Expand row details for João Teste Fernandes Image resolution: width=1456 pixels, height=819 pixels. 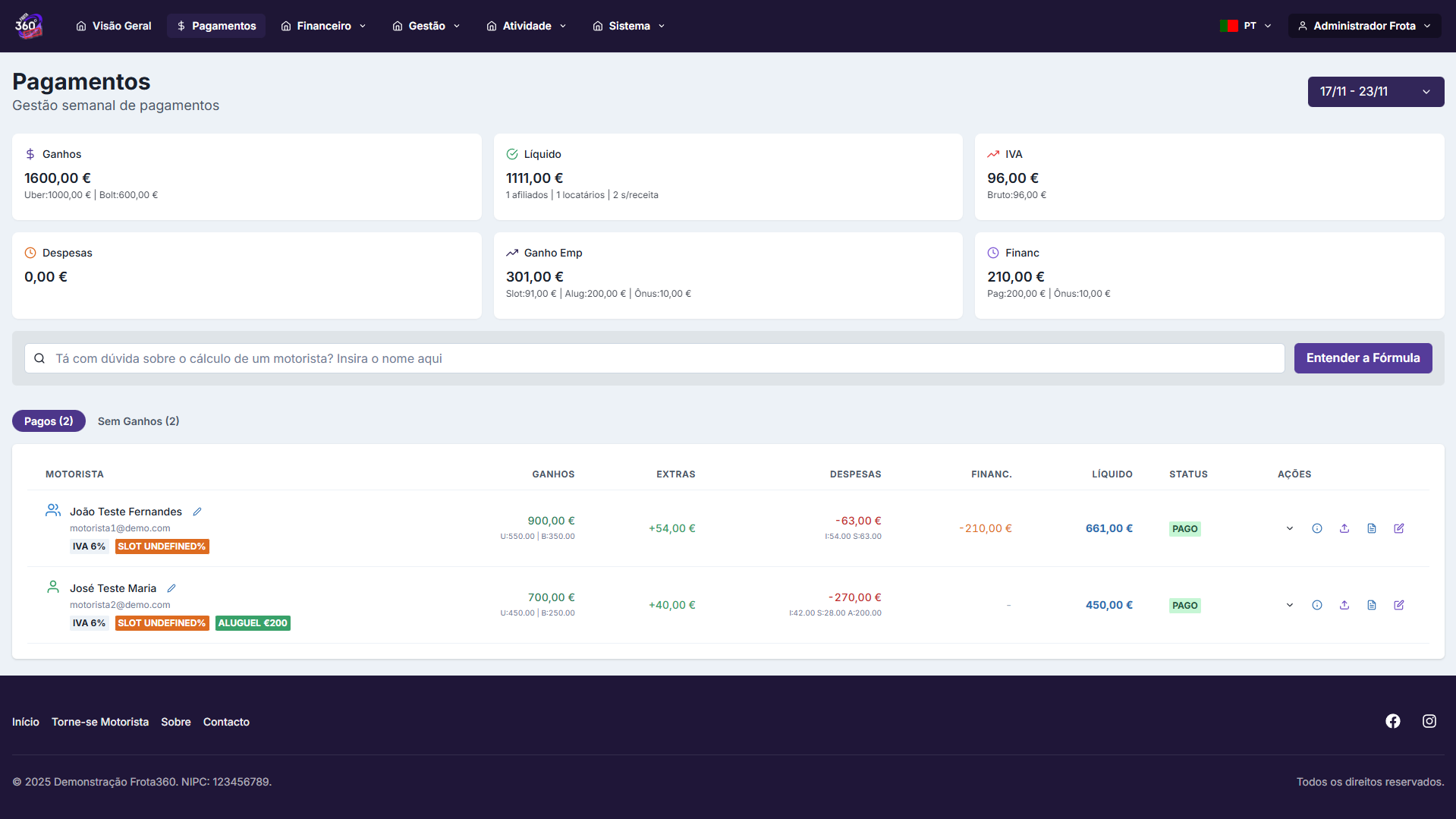pos(1290,528)
